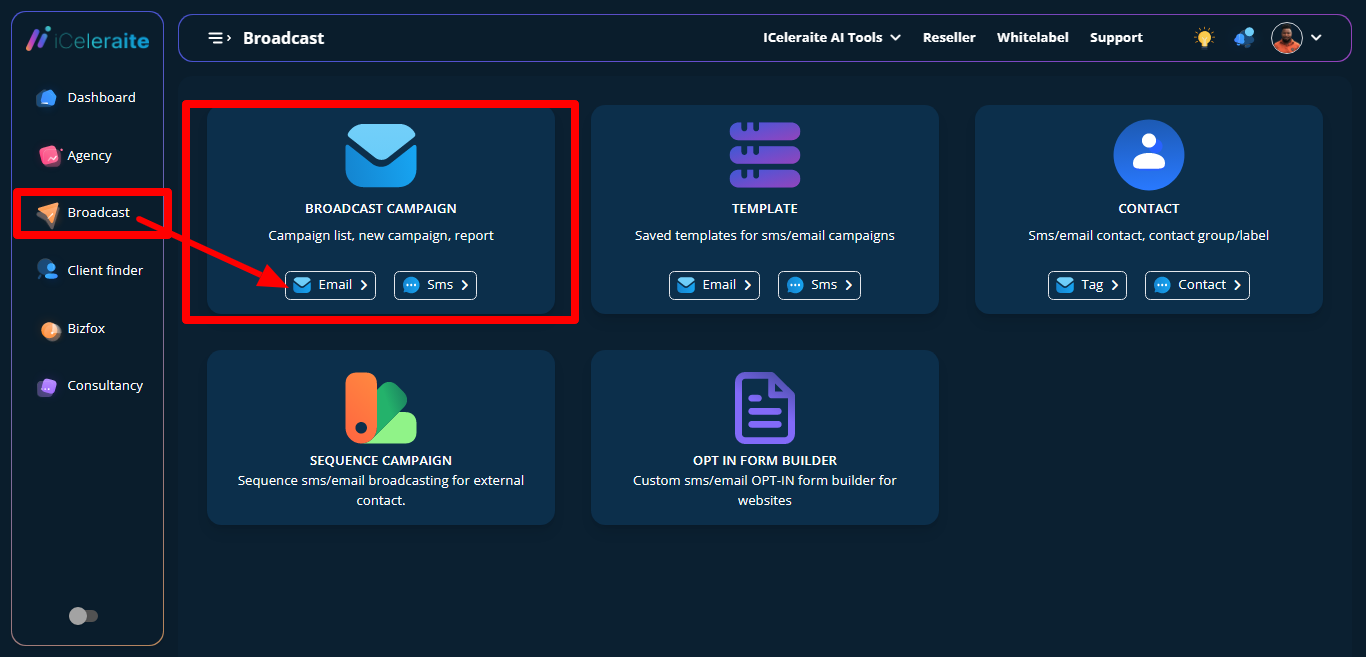1366x657 pixels.
Task: Click the blue Contact person icon
Action: coord(1148,155)
